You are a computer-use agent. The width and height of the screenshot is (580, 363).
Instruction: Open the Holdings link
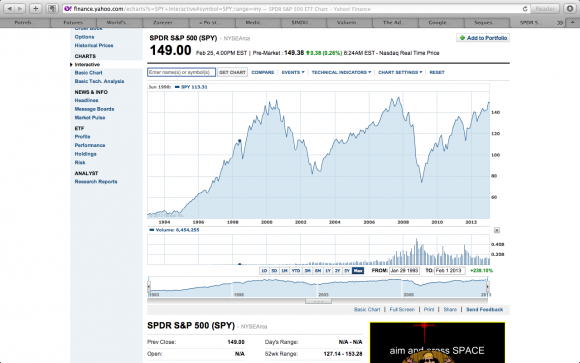(85, 154)
